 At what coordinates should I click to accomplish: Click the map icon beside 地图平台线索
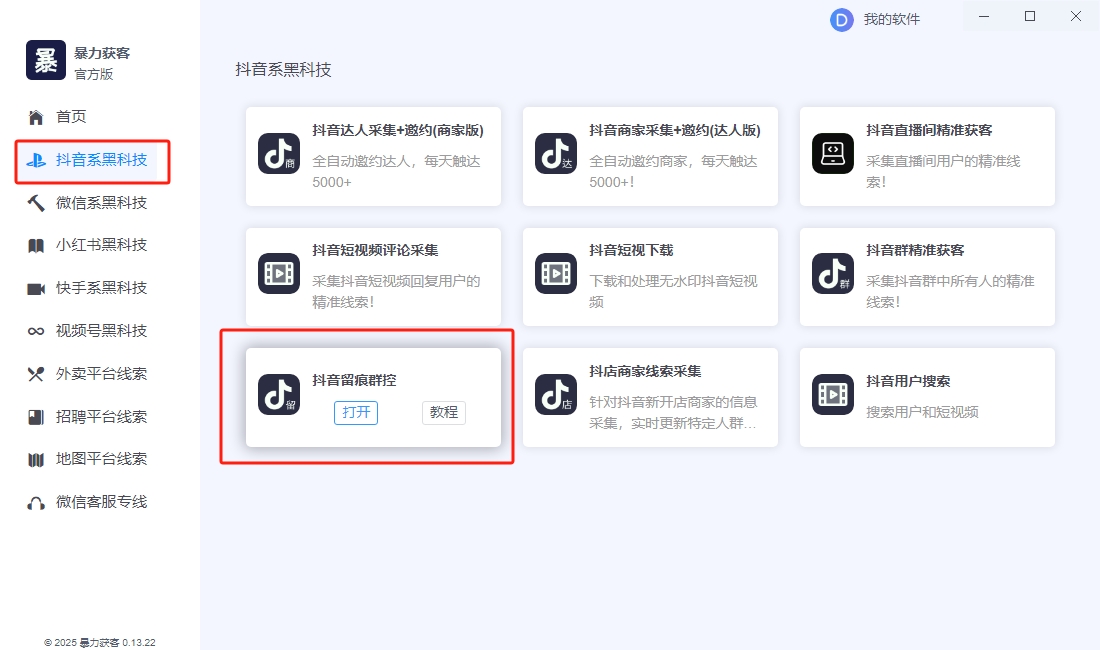click(36, 460)
